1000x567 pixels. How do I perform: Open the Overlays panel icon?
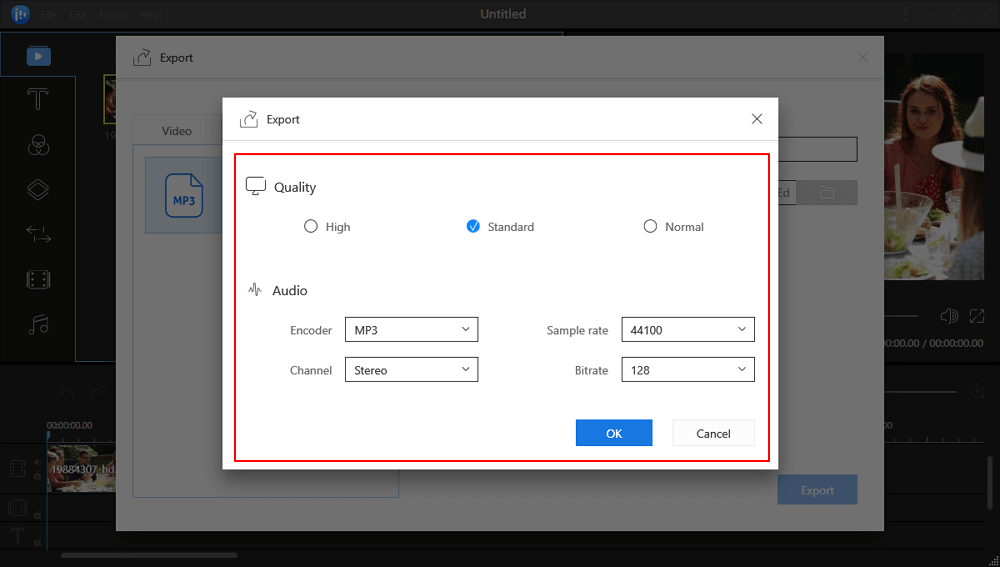coord(38,189)
